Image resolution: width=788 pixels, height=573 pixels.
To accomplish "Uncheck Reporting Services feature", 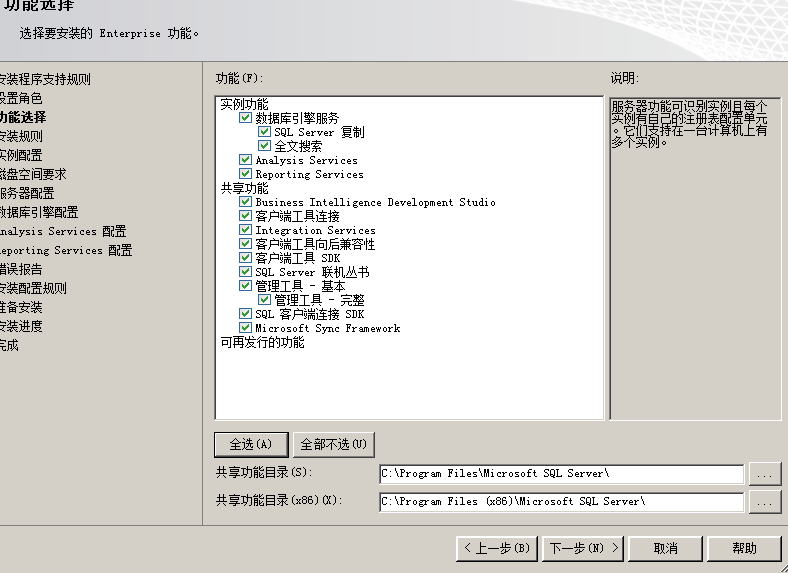I will pyautogui.click(x=245, y=174).
